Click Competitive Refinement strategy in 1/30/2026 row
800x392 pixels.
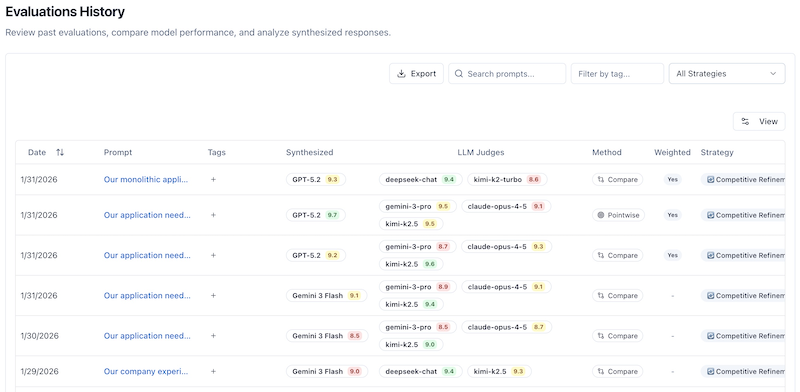(743, 336)
